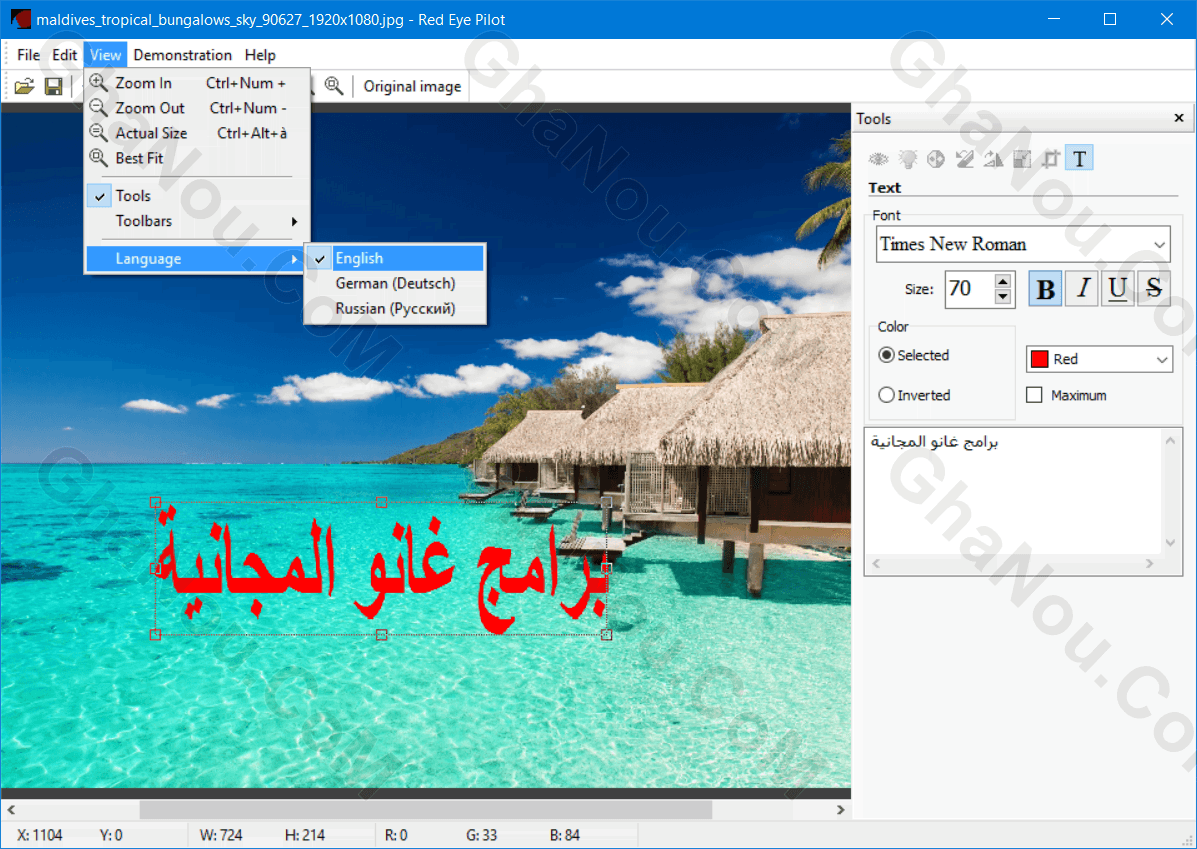
Task: Click the X: 1104 status bar value
Action: tap(39, 835)
